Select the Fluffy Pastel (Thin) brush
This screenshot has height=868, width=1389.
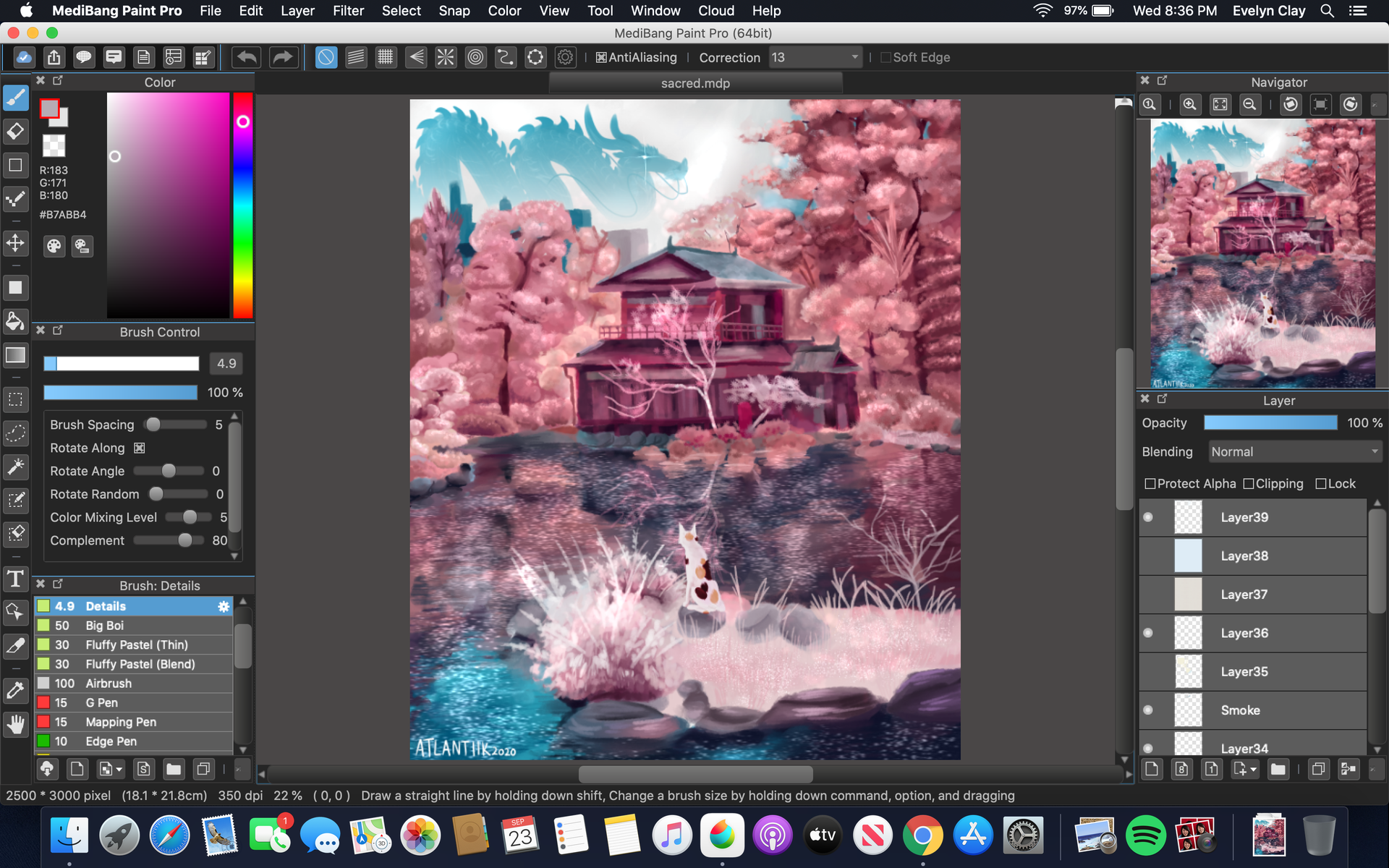point(134,645)
